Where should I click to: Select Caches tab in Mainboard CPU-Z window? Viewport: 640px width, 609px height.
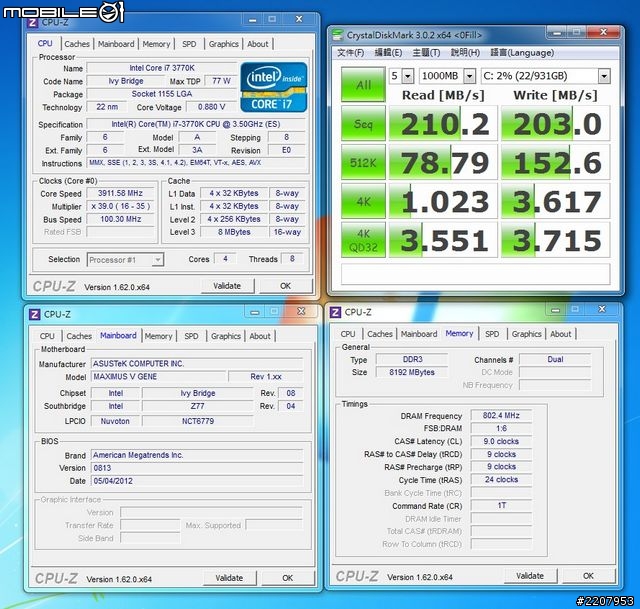(x=79, y=336)
